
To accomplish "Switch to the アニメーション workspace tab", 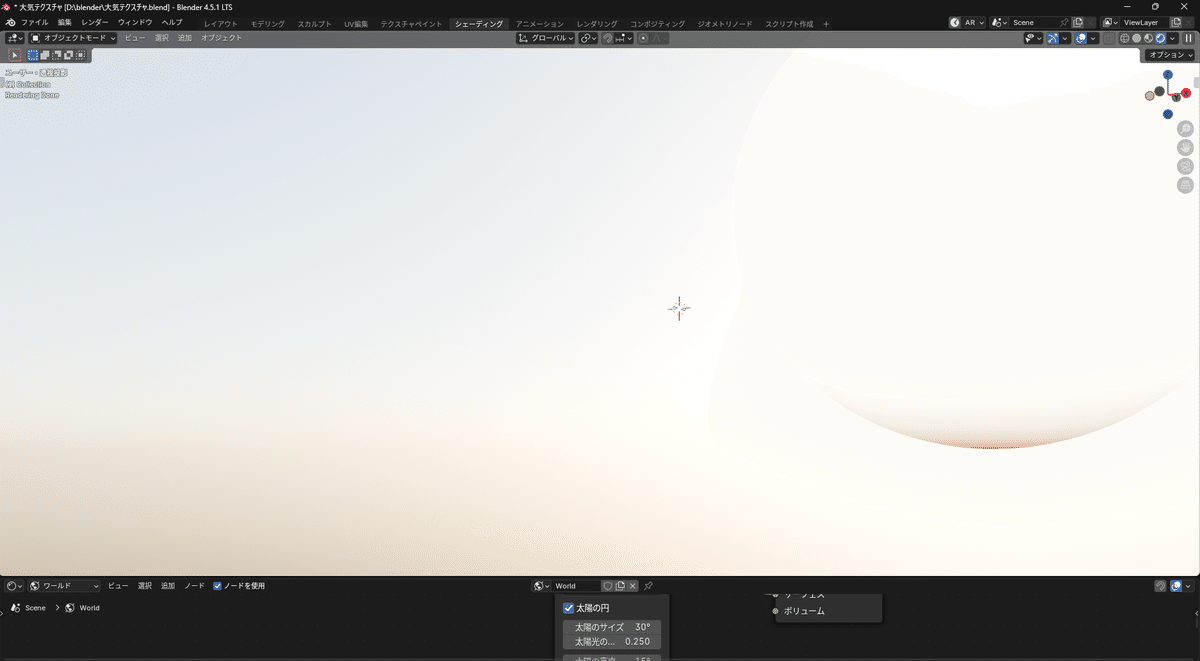I will tap(539, 23).
